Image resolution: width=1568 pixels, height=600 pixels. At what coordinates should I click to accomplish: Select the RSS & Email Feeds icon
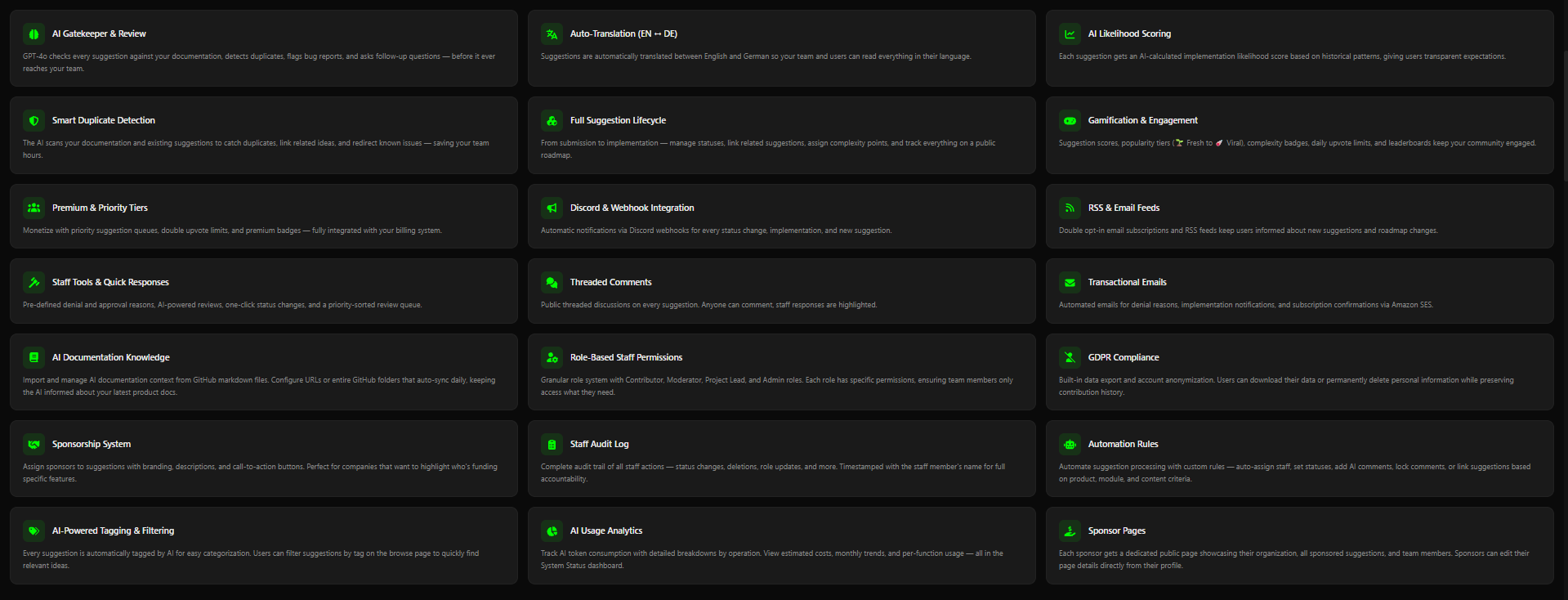point(1070,208)
